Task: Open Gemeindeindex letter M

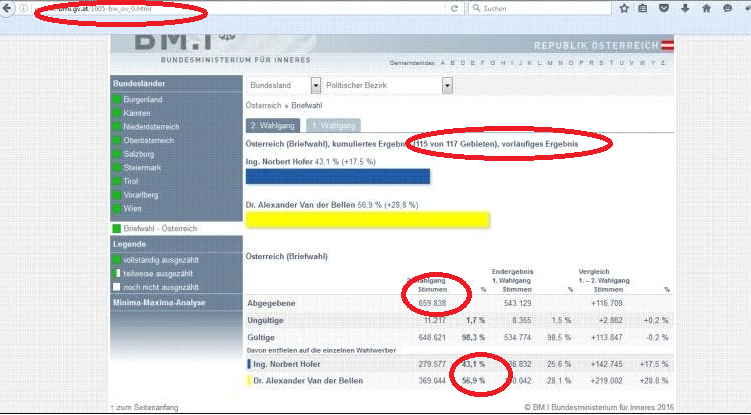Action: point(549,63)
